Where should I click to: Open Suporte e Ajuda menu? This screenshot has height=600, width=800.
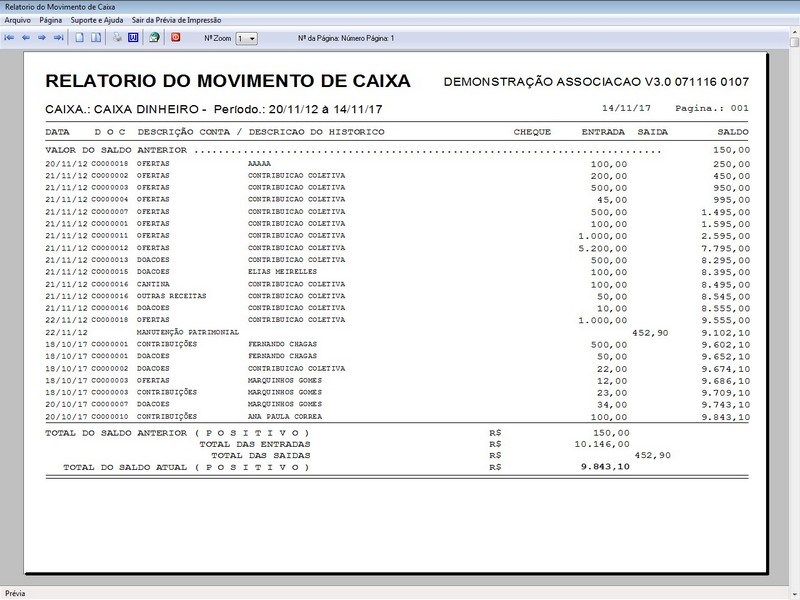pyautogui.click(x=97, y=20)
